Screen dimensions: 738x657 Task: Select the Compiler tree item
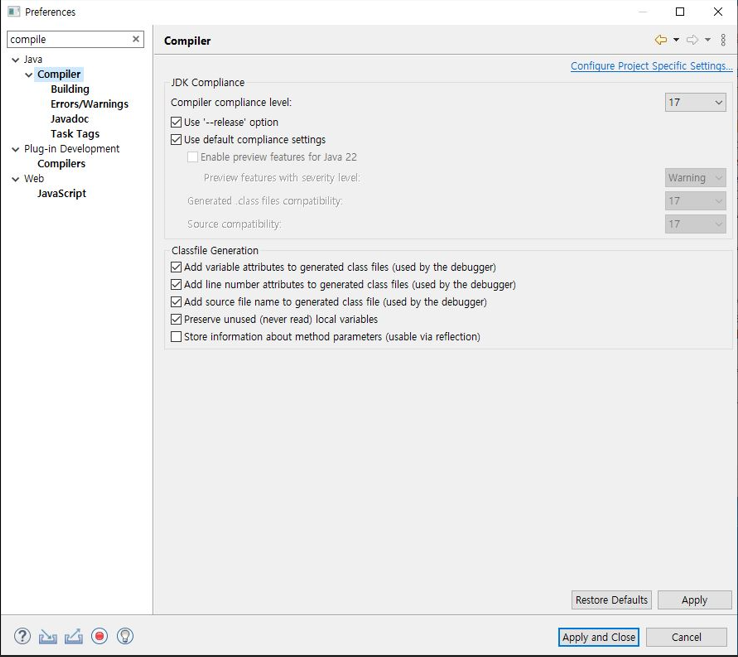tap(59, 74)
